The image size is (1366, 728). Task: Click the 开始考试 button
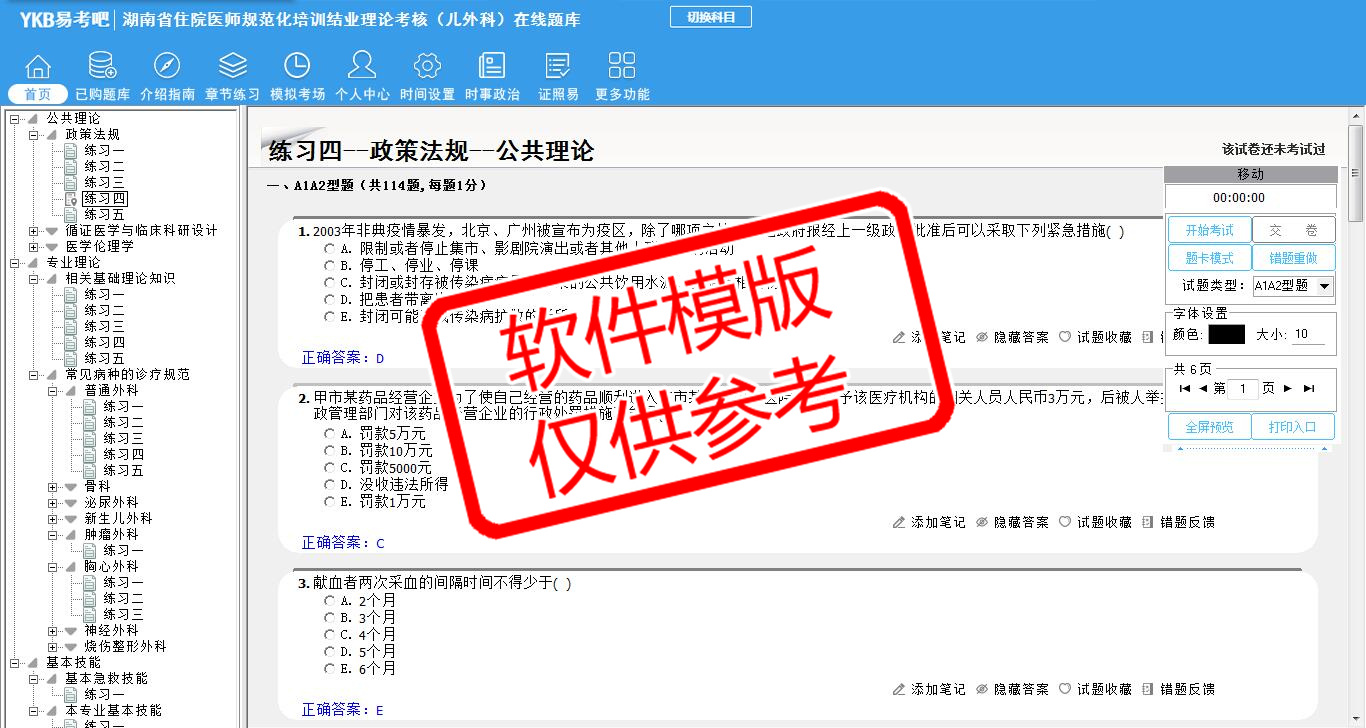(1209, 230)
